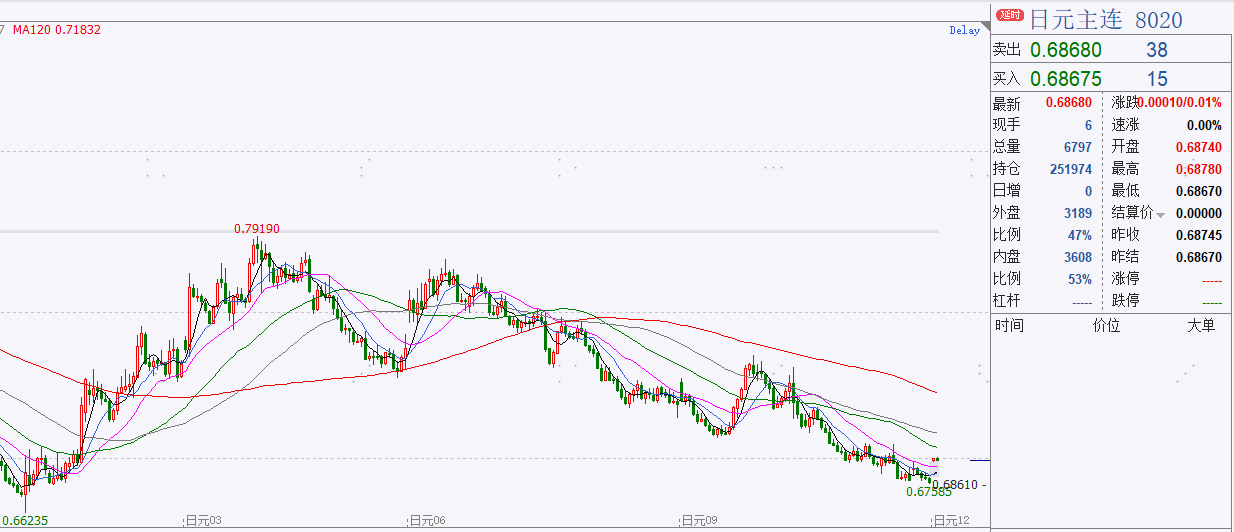The height and width of the screenshot is (532, 1234).
Task: Select sell price 0.68680 in quote row
Action: 1066,49
